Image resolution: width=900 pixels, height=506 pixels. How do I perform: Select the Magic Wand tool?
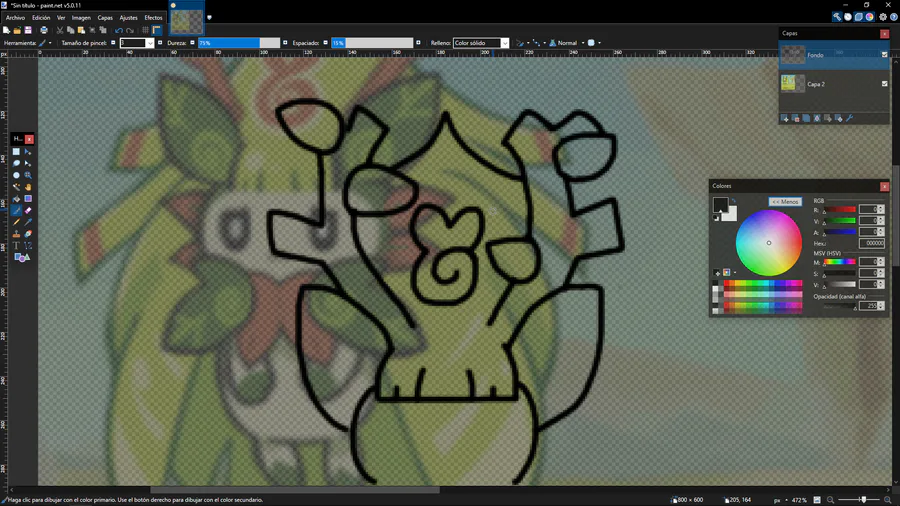(x=16, y=187)
